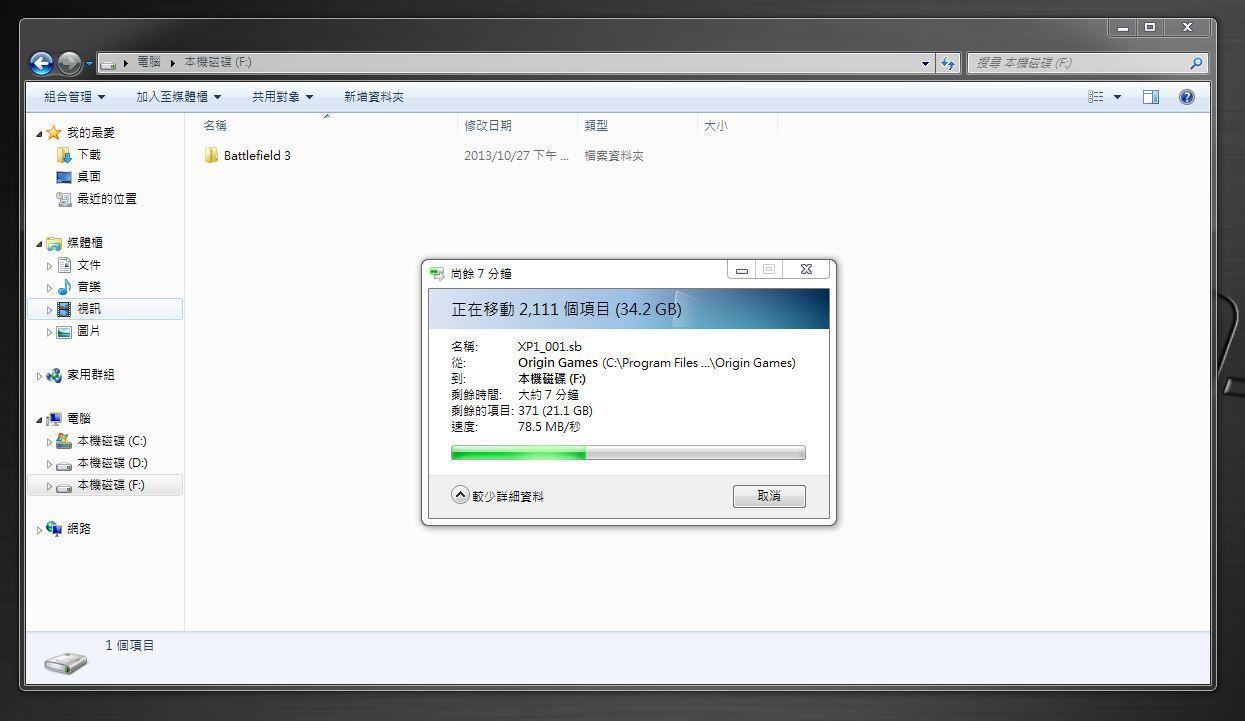
Task: Collapse the 電腦 section
Action: tap(39, 420)
